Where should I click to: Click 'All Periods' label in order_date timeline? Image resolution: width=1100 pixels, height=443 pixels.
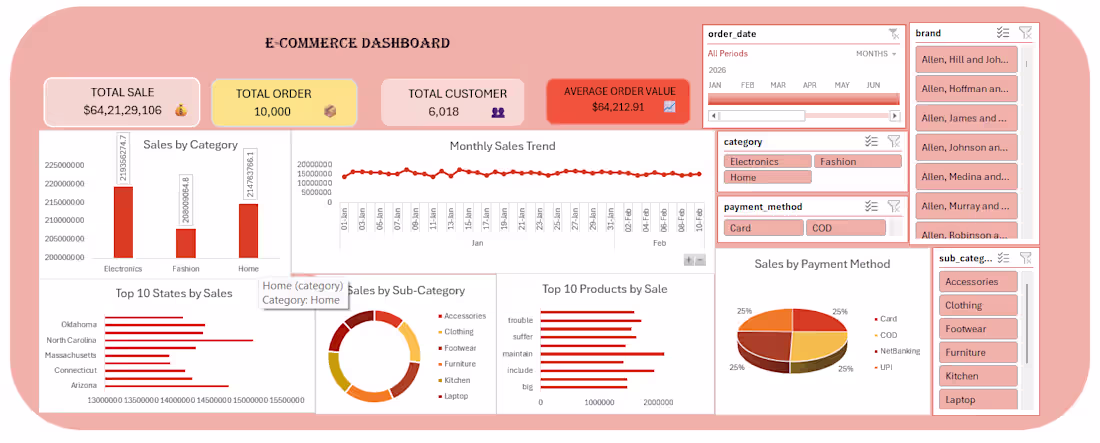727,53
